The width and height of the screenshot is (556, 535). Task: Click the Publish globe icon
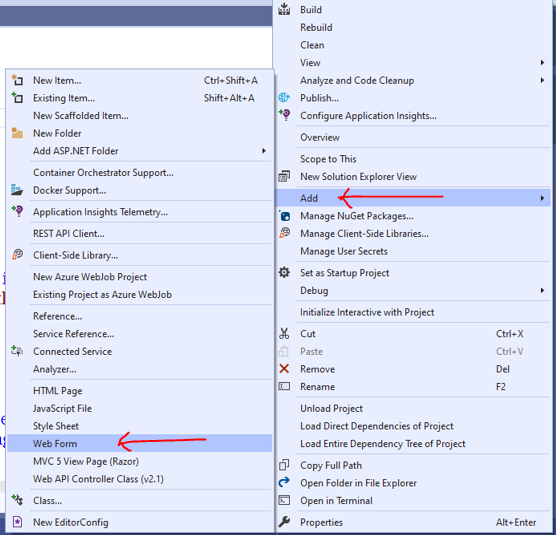284,98
